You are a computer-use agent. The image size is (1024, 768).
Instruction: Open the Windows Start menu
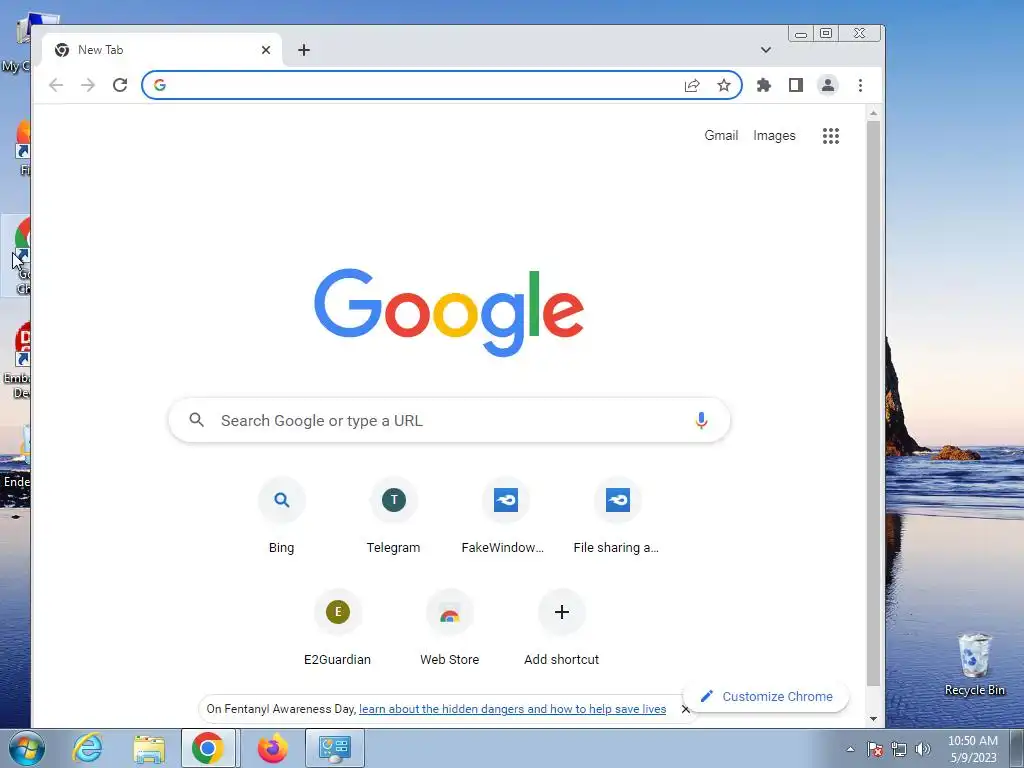26,748
